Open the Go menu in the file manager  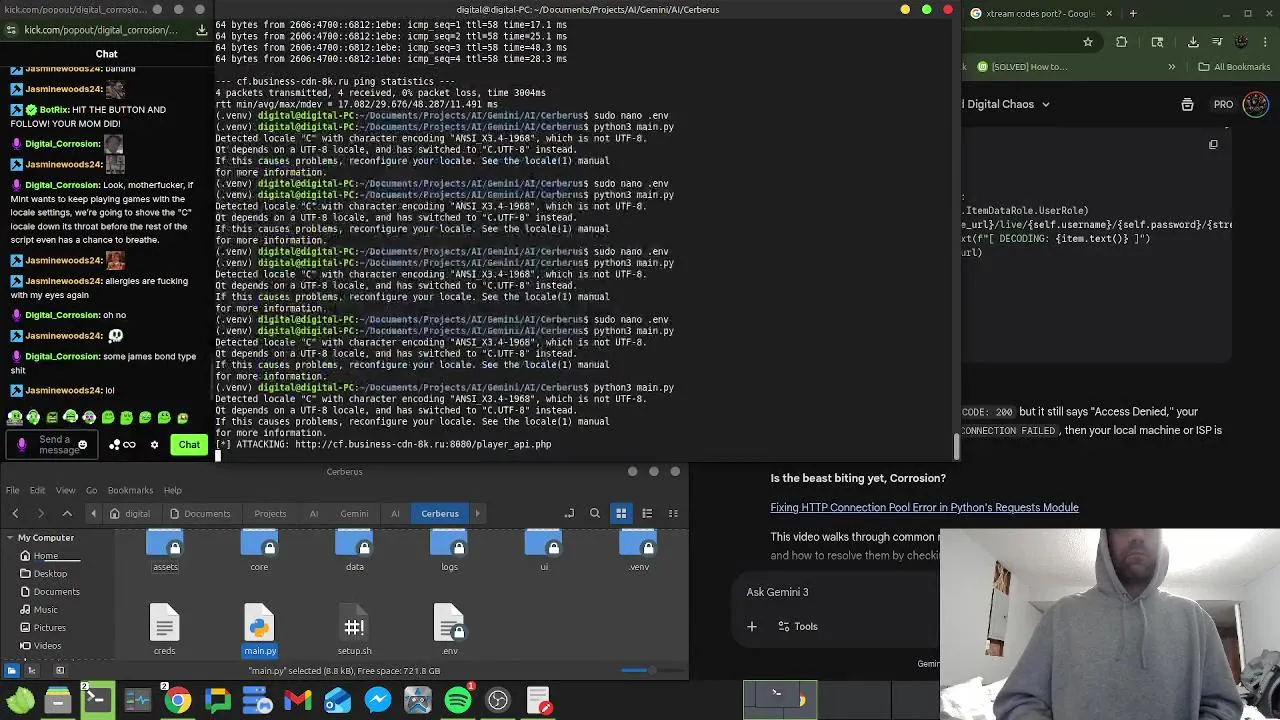tap(91, 490)
